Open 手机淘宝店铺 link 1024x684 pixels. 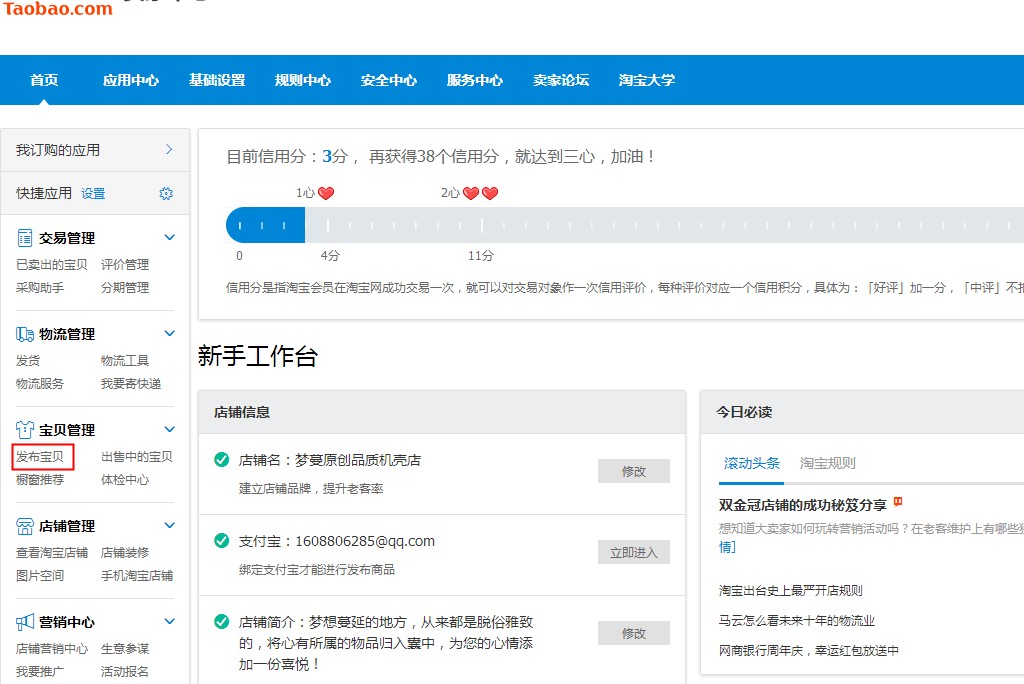136,576
